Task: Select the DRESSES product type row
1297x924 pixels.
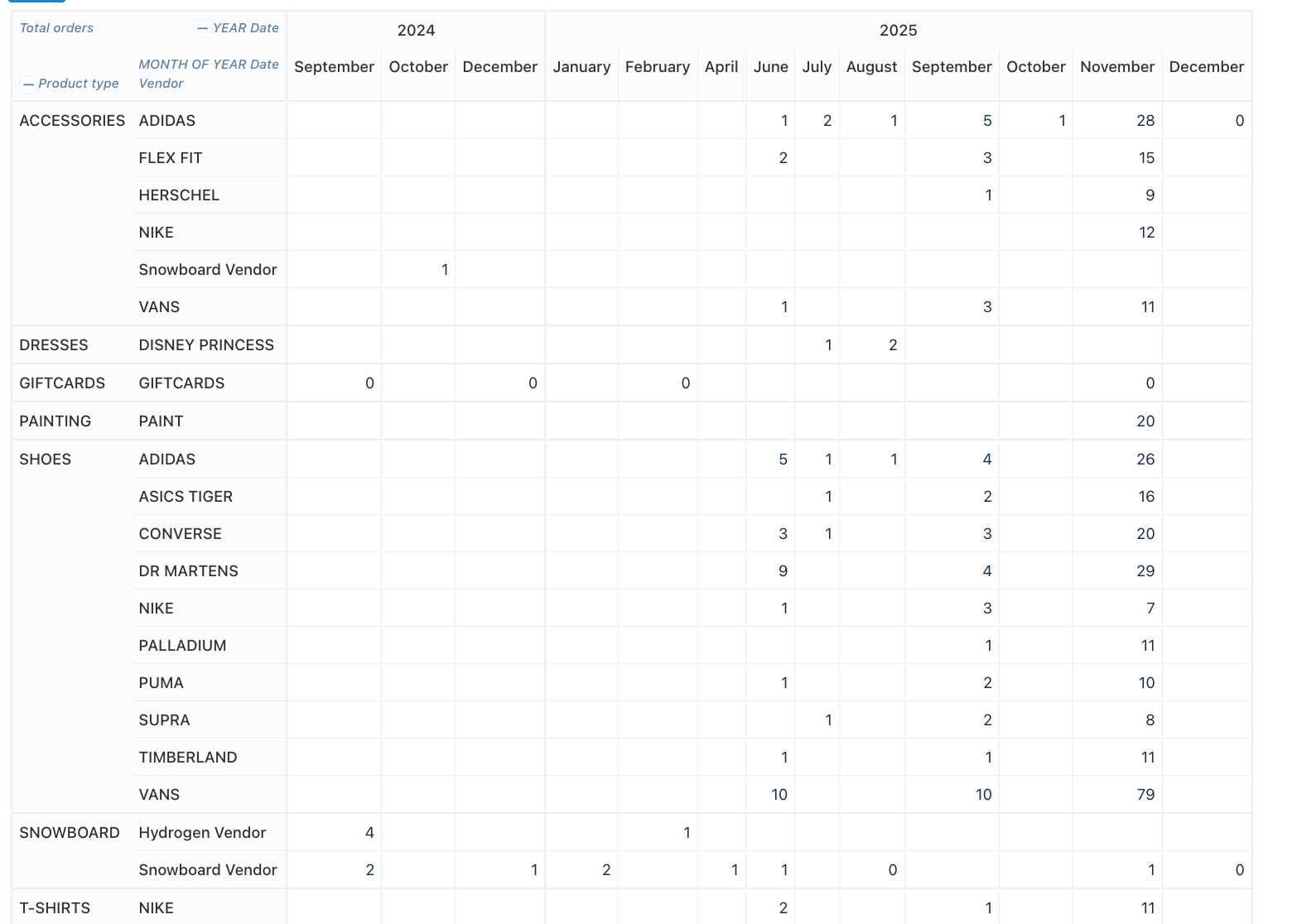Action: coord(54,345)
